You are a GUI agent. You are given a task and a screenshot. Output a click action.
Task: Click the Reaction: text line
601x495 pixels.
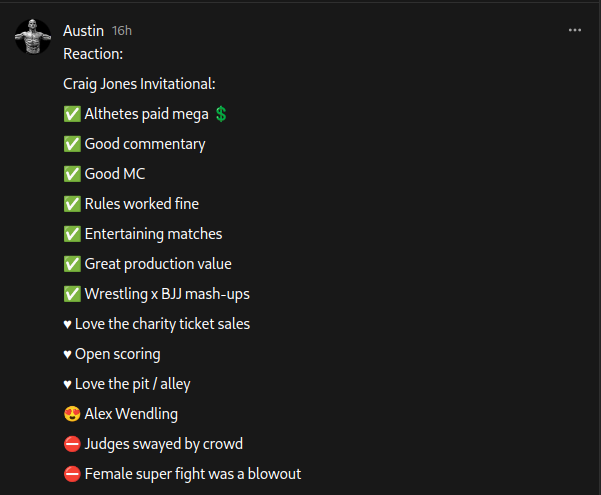pyautogui.click(x=93, y=54)
